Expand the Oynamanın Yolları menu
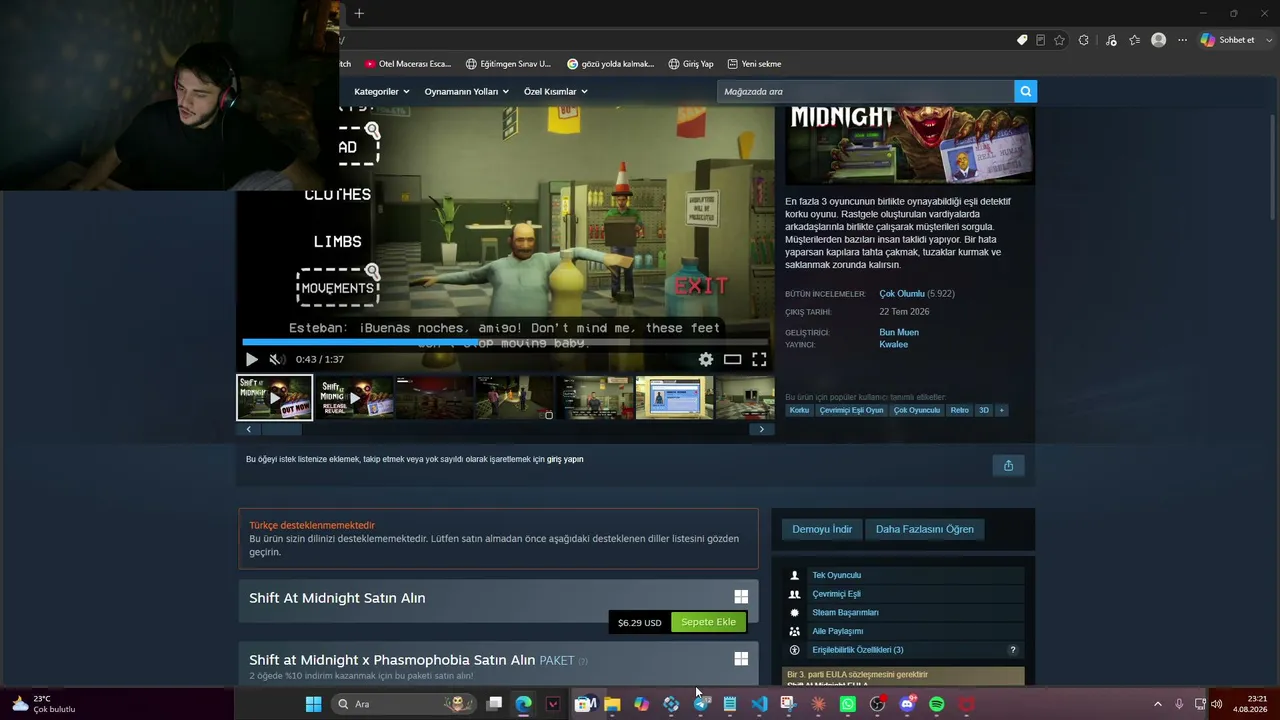This screenshot has width=1280, height=720. point(467,92)
